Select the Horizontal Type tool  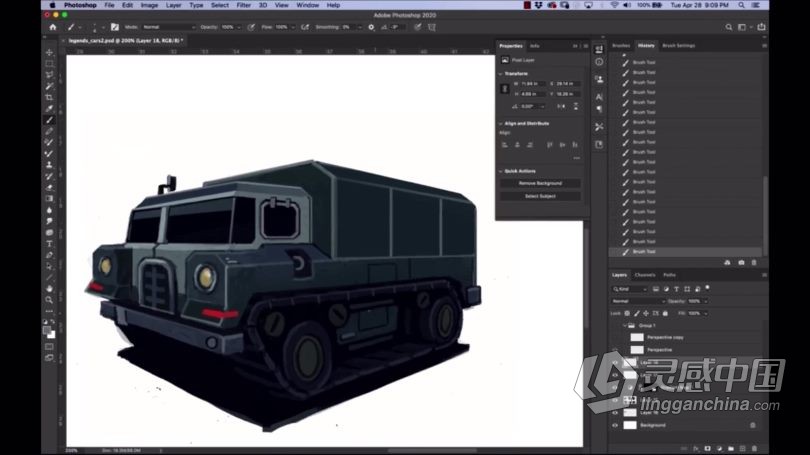point(49,243)
